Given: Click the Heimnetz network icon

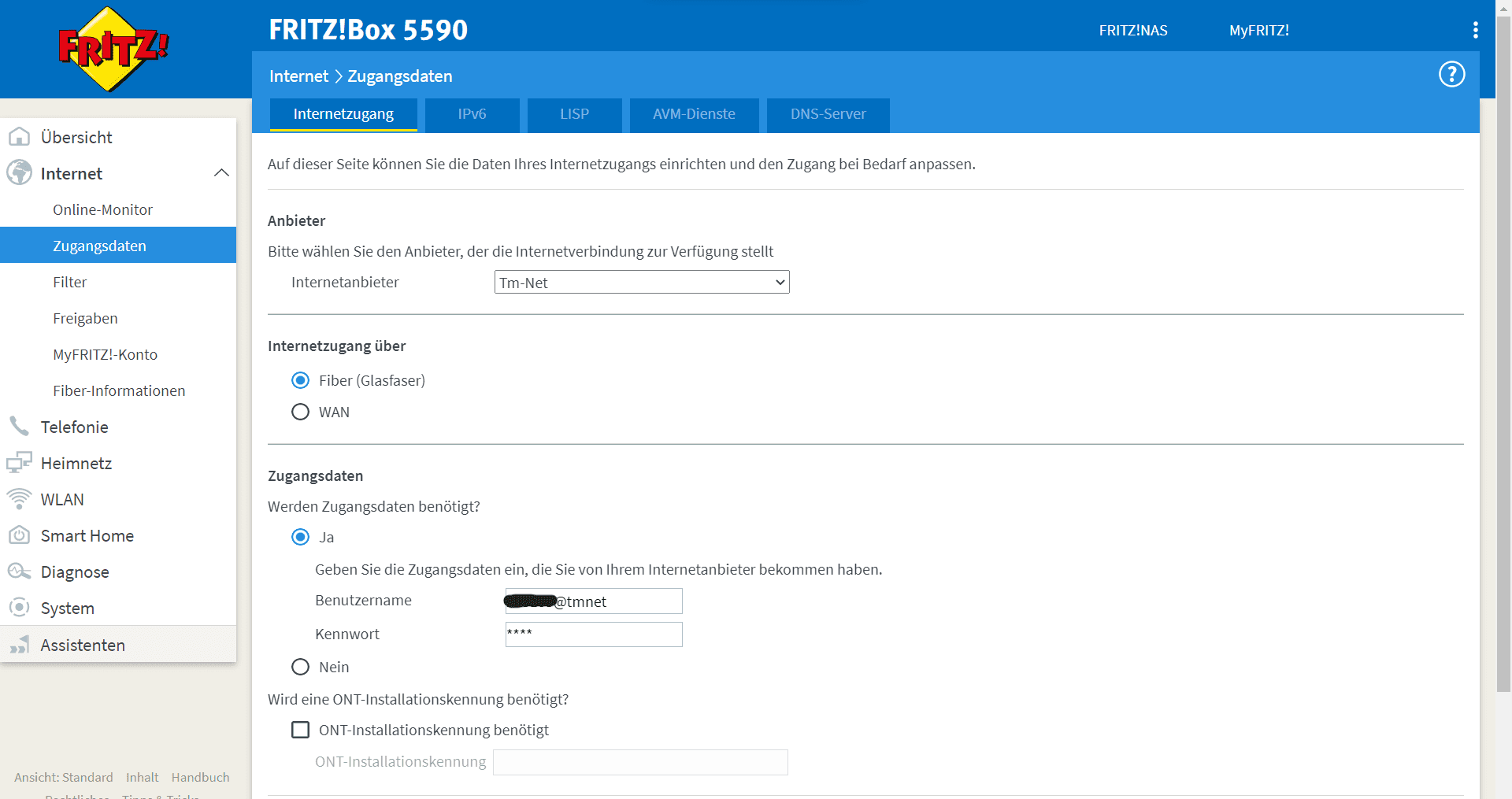Looking at the screenshot, I should pos(19,463).
